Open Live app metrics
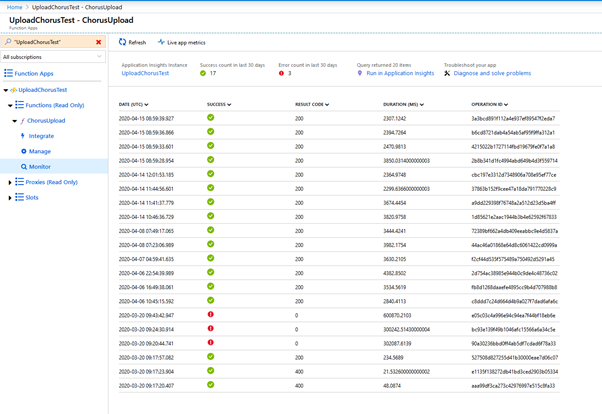 click(186, 43)
